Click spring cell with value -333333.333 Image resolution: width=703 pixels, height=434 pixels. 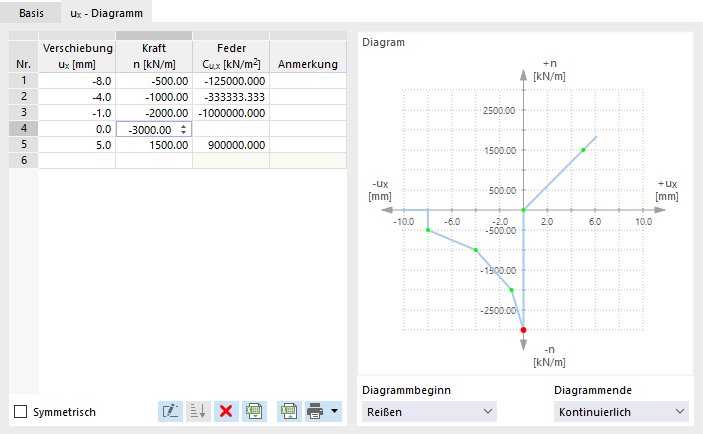tap(231, 97)
